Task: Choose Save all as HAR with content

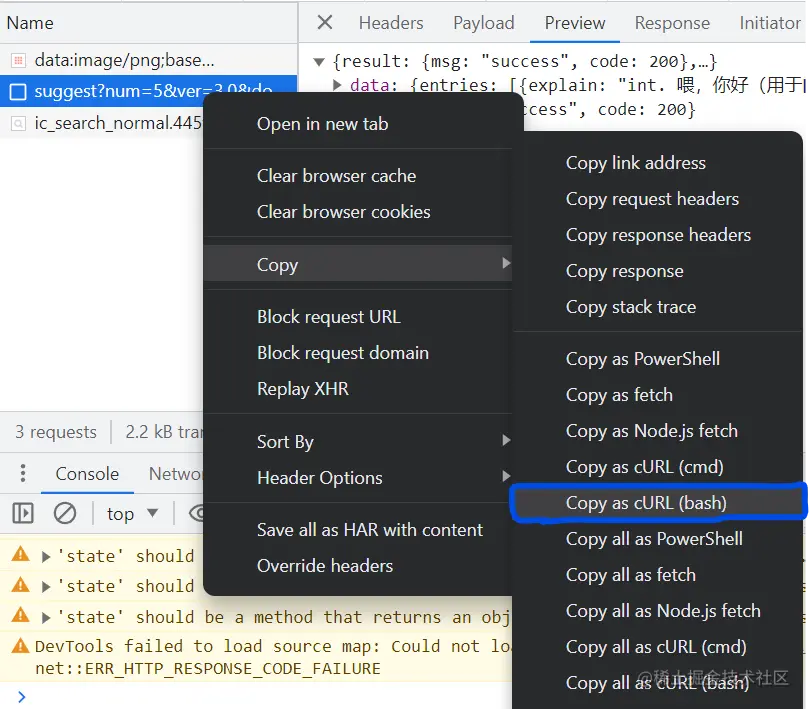Action: pos(358,530)
